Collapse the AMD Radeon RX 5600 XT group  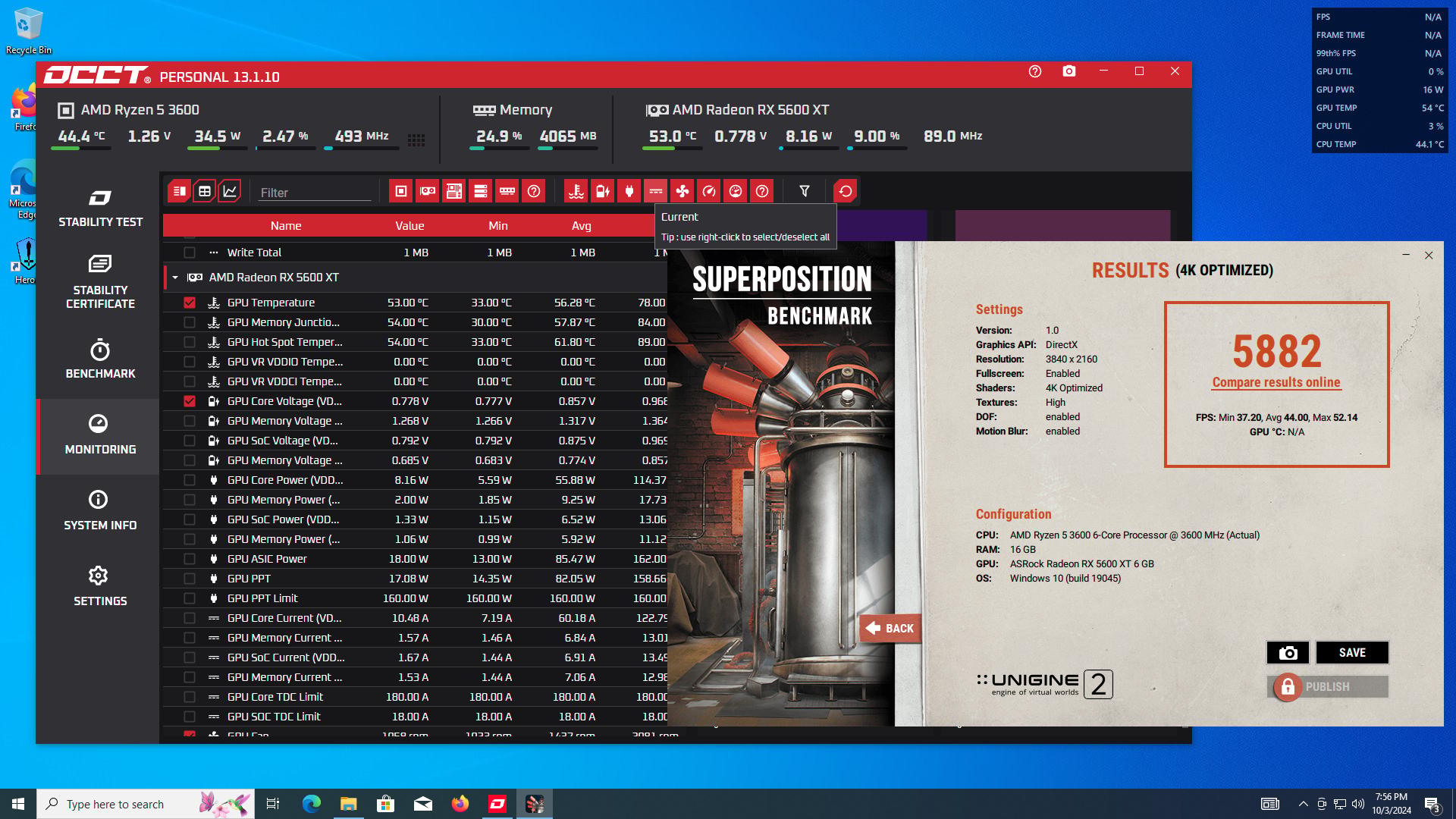[175, 278]
